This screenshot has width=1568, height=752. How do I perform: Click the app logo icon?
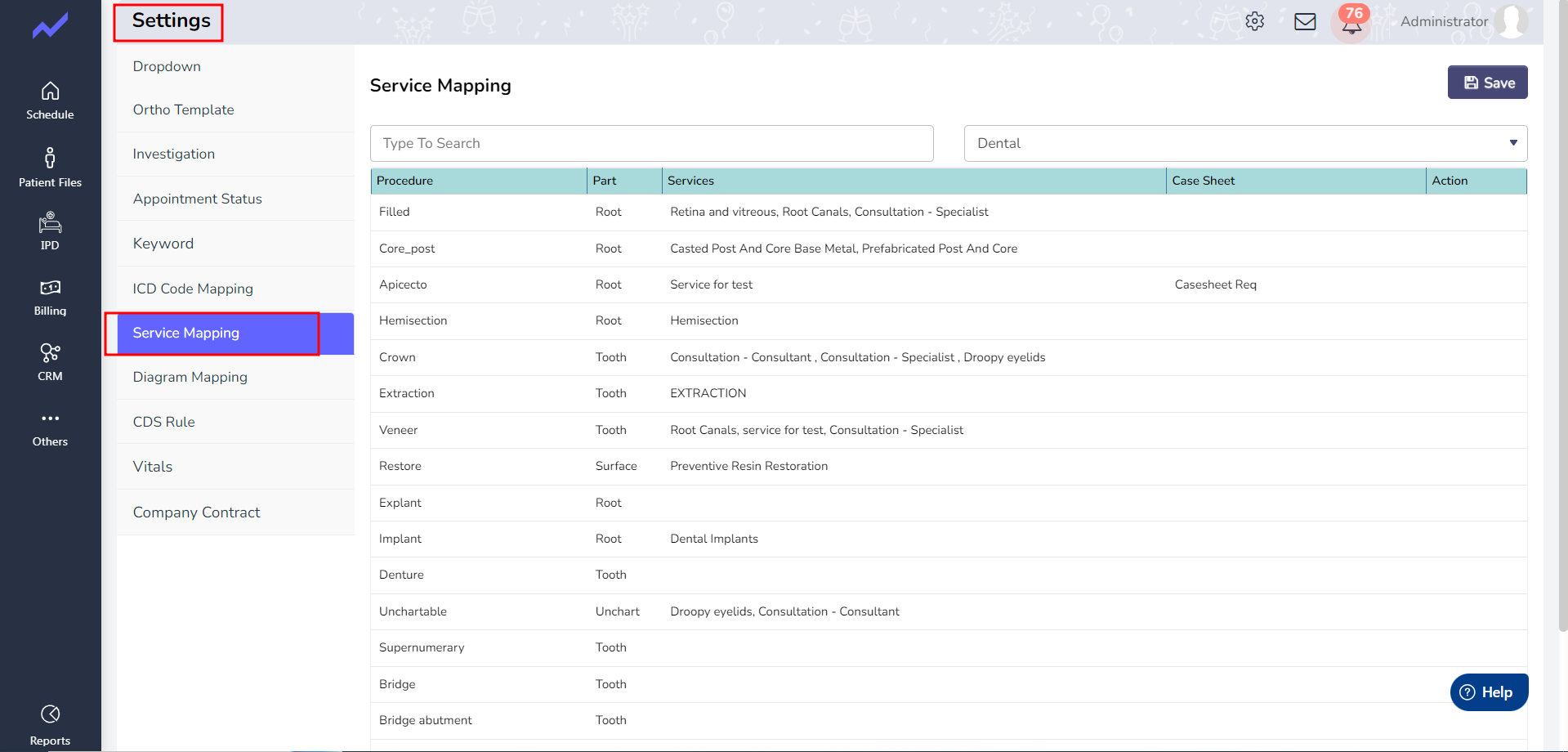coord(50,26)
